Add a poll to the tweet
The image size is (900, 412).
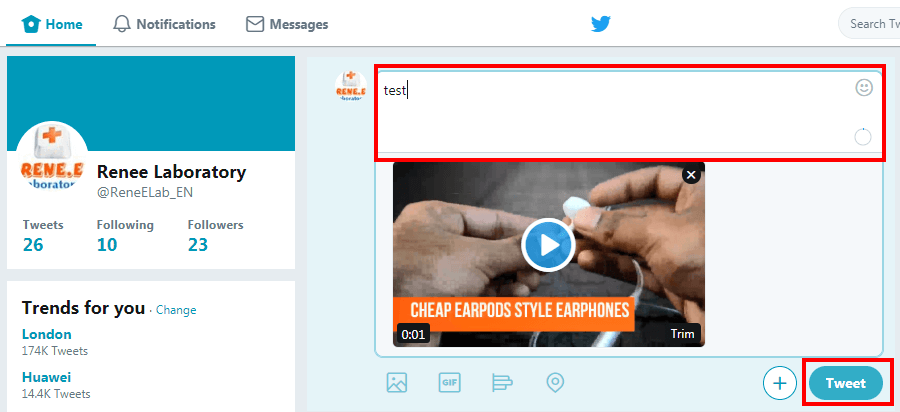tap(502, 382)
